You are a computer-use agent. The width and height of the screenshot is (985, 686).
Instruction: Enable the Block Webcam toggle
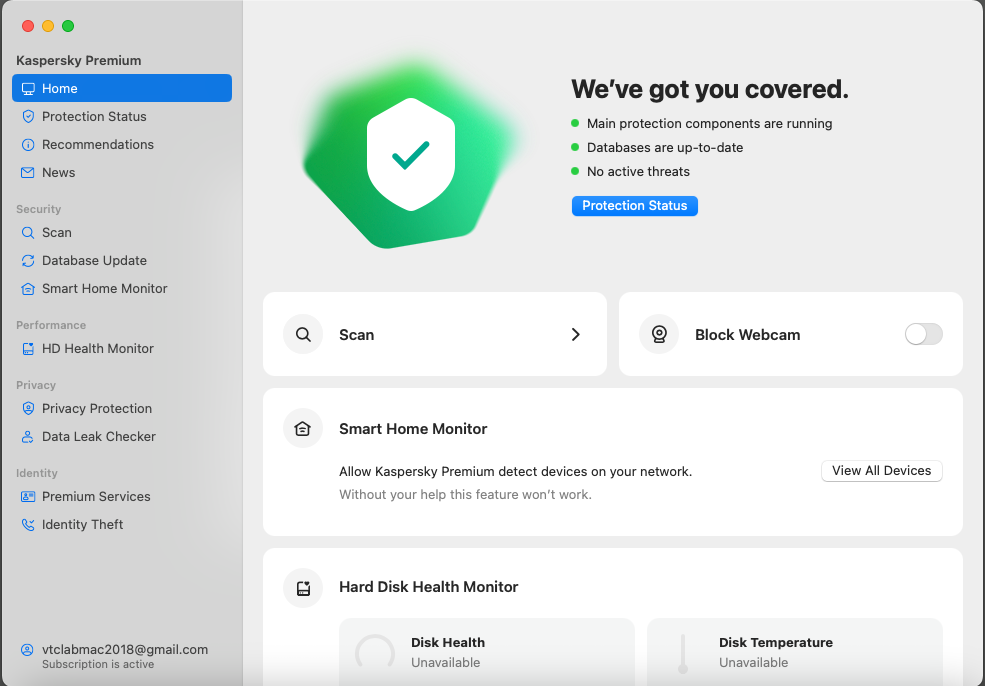(x=922, y=334)
